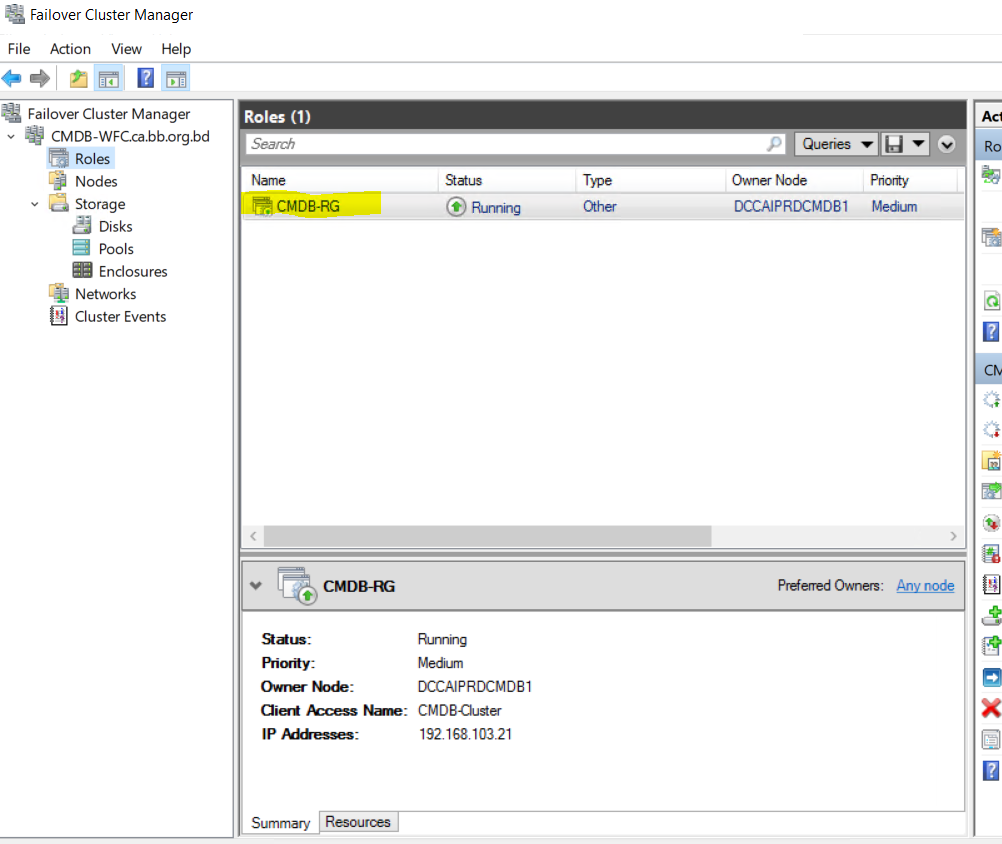This screenshot has width=1002, height=844.
Task: Click Medium in the Priority column
Action: point(894,206)
